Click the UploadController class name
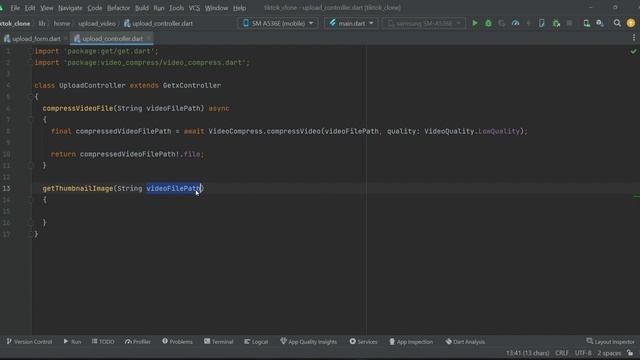Image resolution: width=640 pixels, height=360 pixels. click(x=92, y=85)
